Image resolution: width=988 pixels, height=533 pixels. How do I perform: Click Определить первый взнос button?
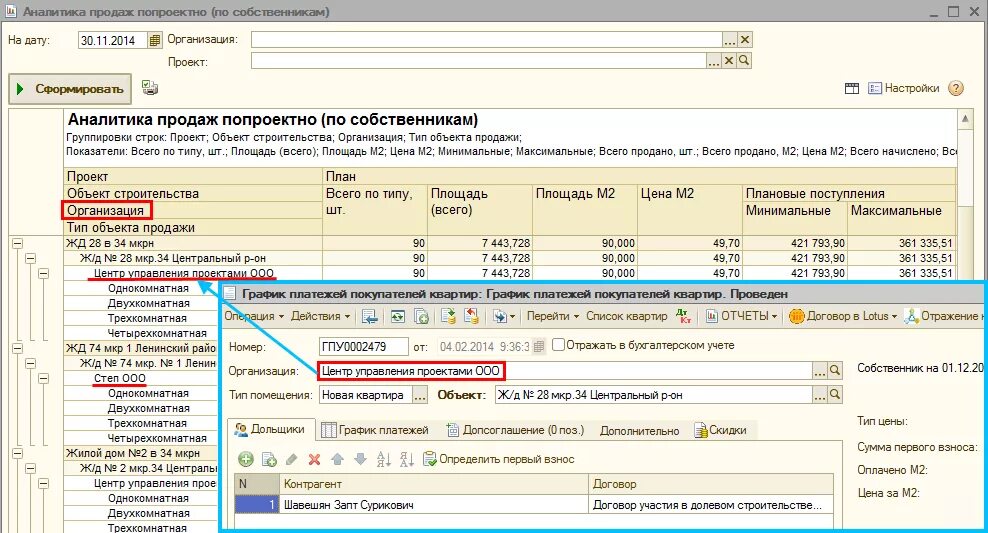tap(498, 459)
